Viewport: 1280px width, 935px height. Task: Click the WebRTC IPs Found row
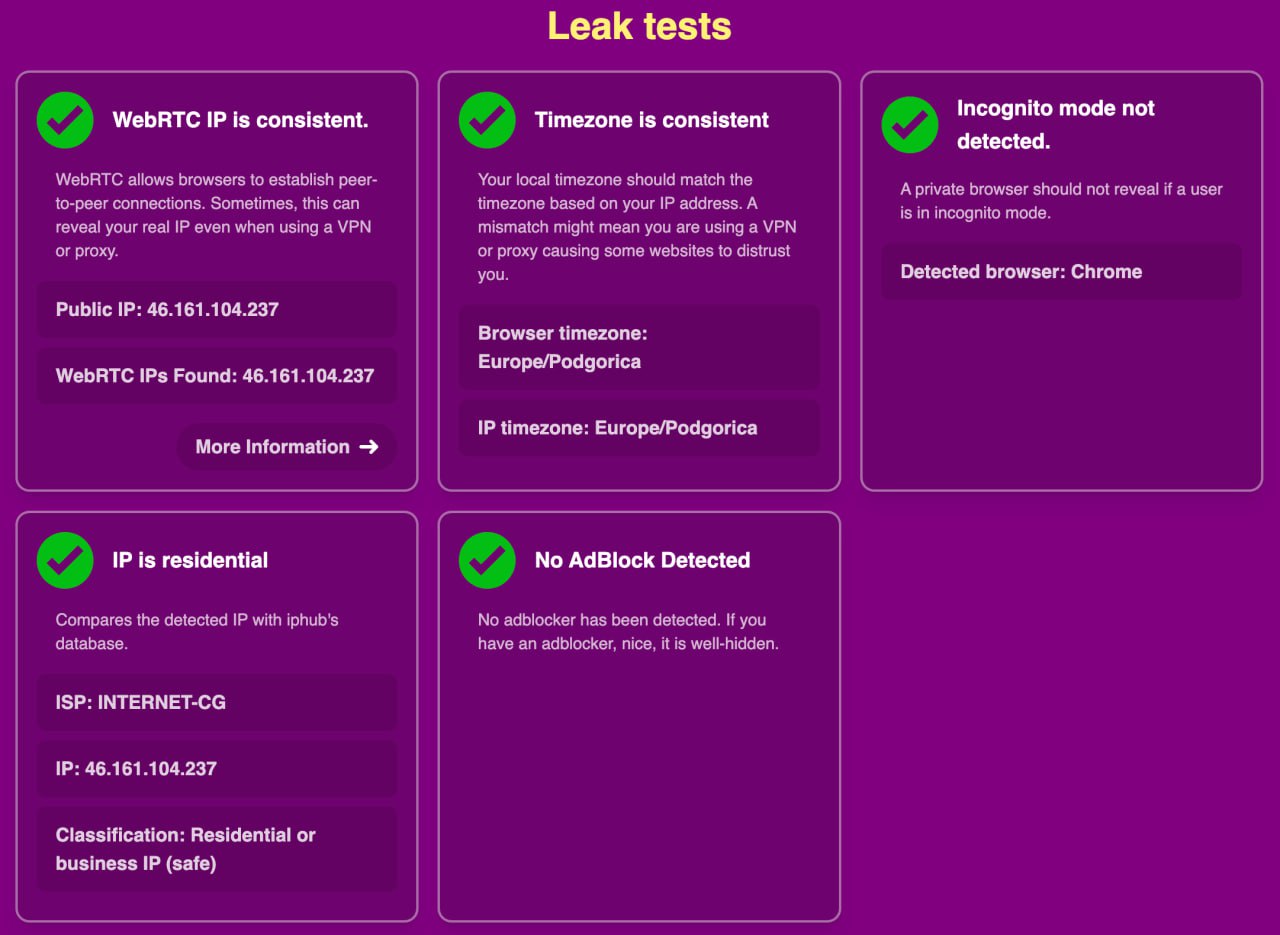pos(217,376)
